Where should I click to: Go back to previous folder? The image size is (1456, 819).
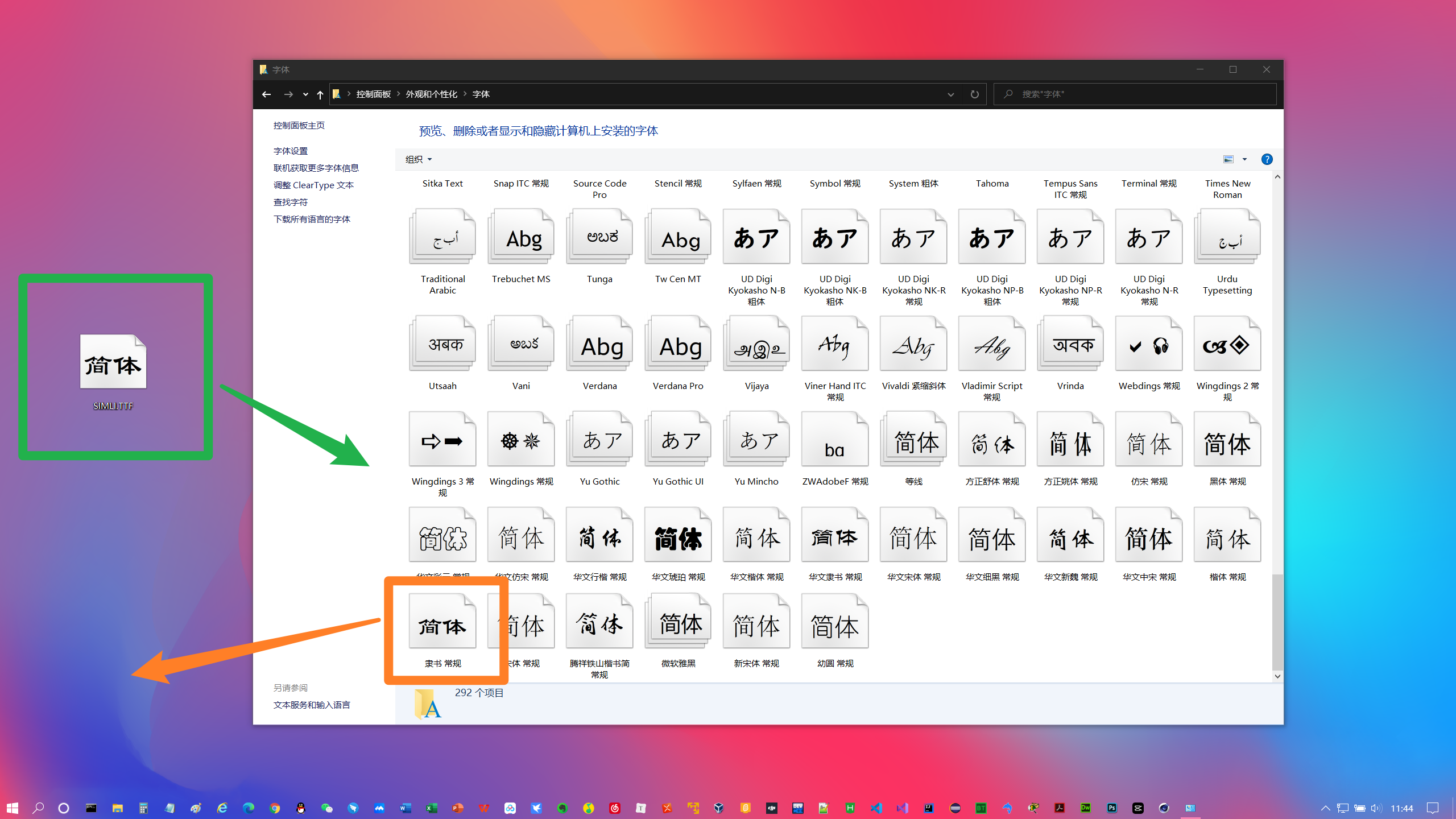(x=266, y=94)
